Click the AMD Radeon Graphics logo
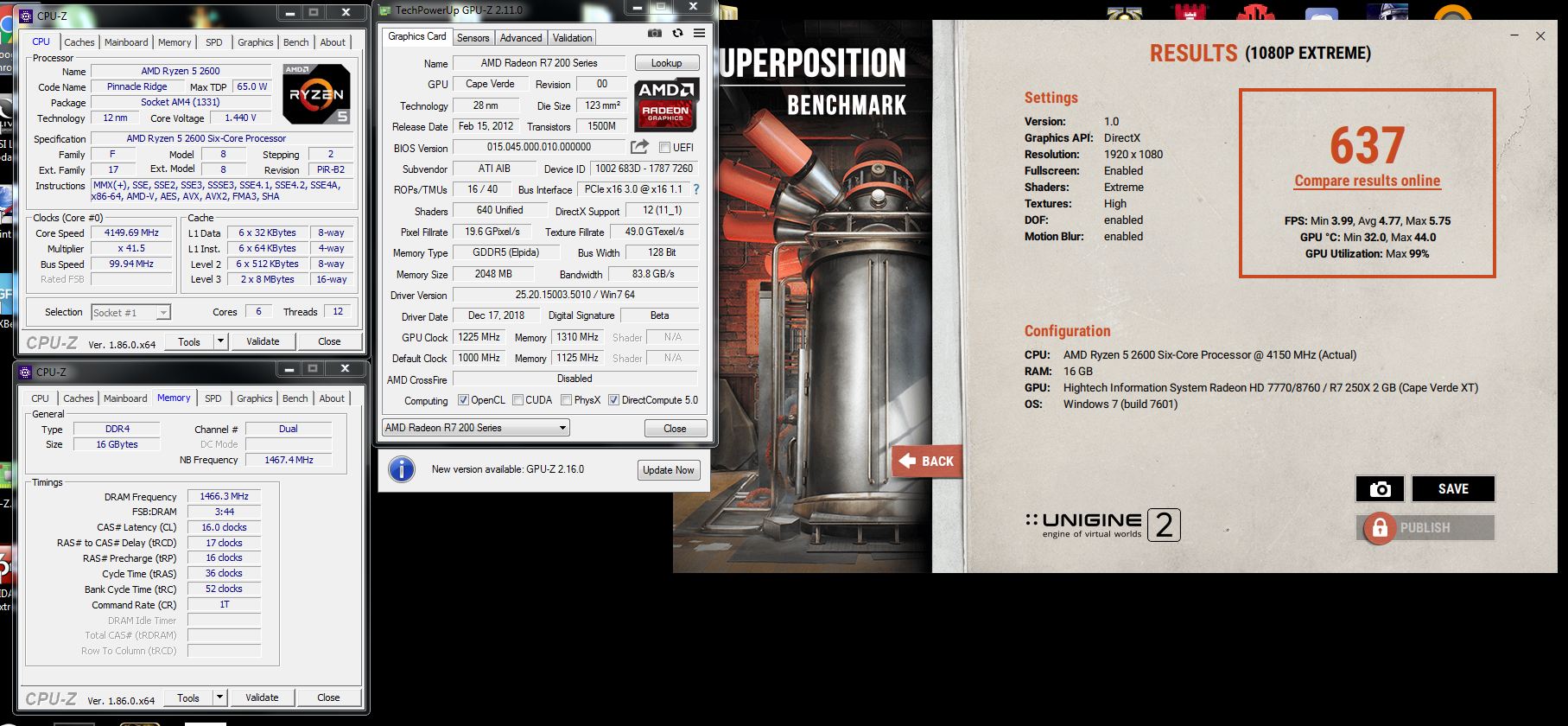The height and width of the screenshot is (726, 1568). [x=666, y=105]
